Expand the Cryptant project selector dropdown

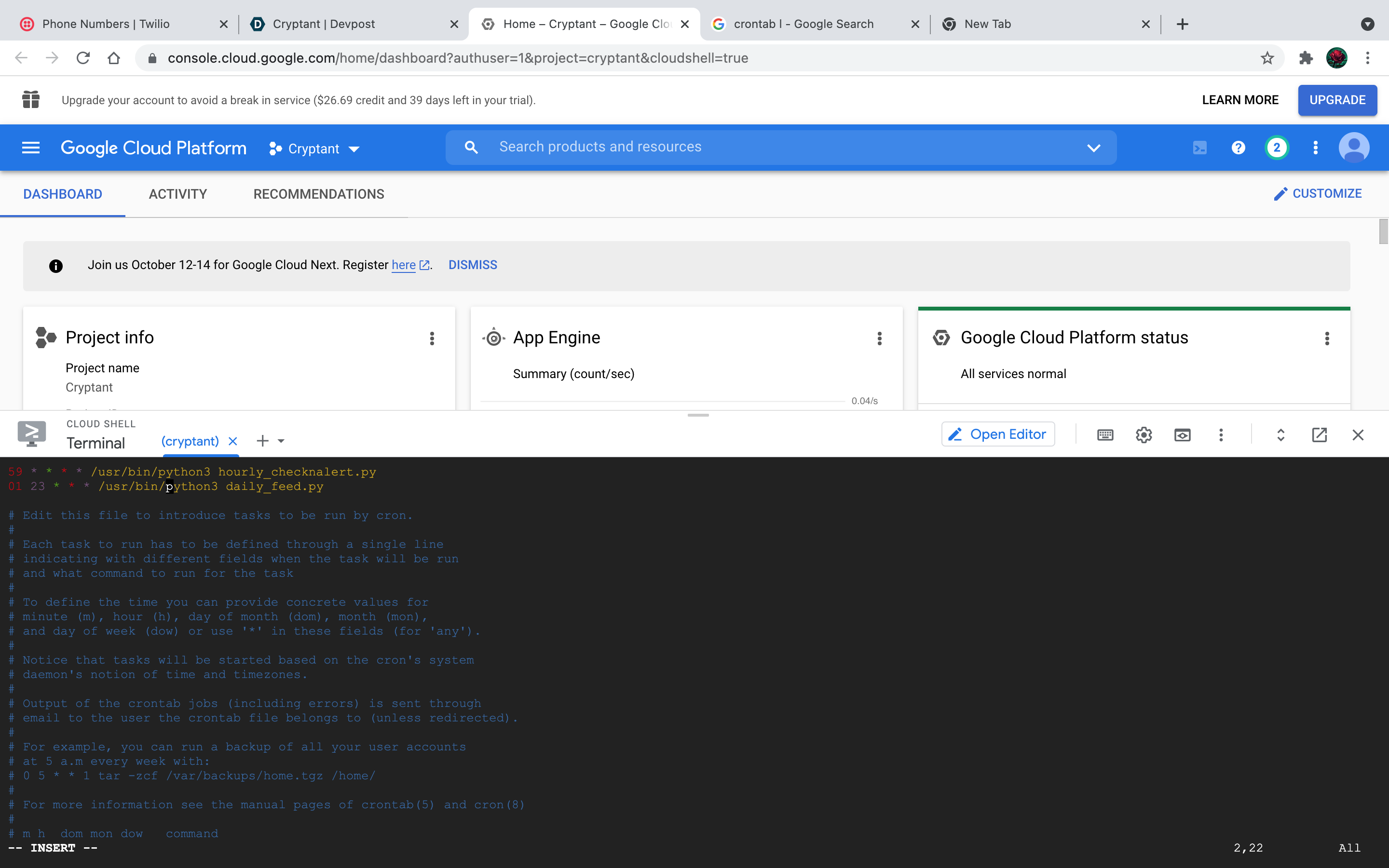pos(314,149)
